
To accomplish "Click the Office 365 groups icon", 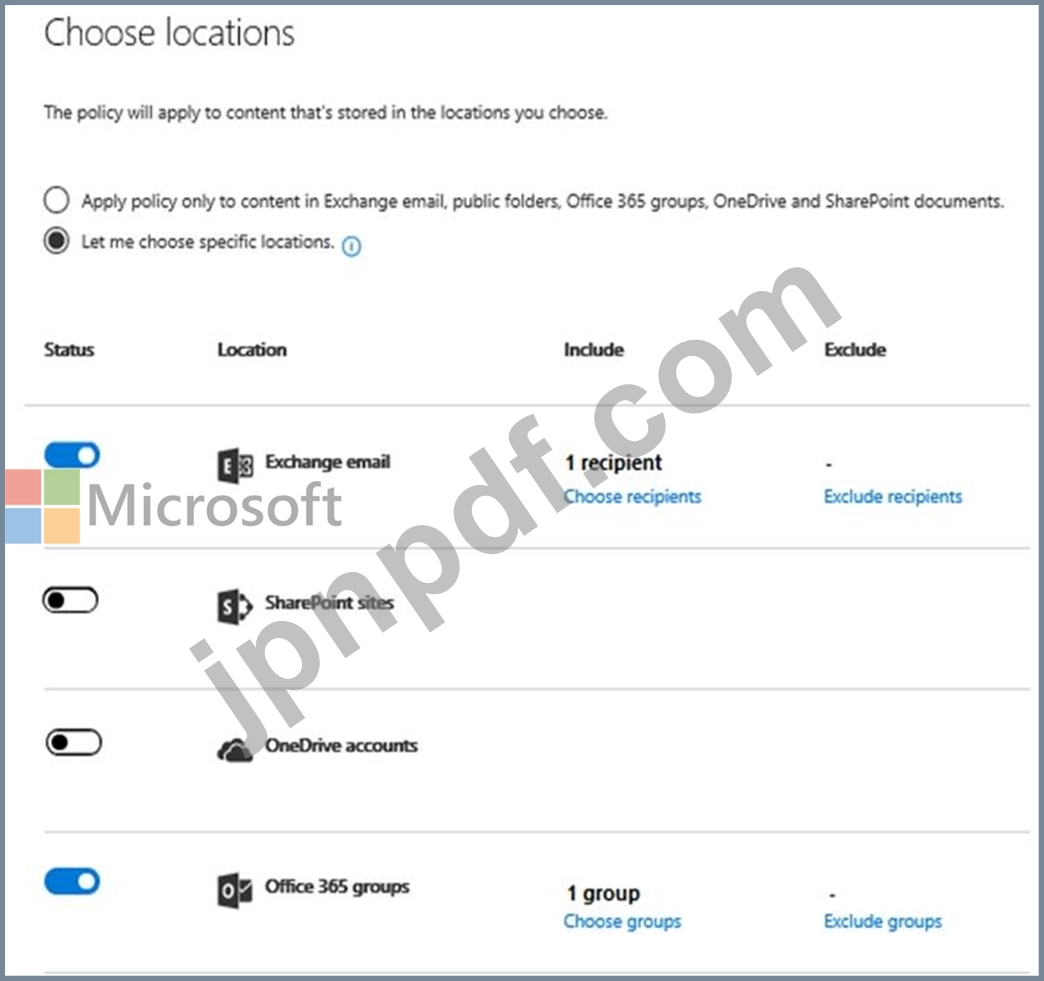I will click(x=235, y=890).
